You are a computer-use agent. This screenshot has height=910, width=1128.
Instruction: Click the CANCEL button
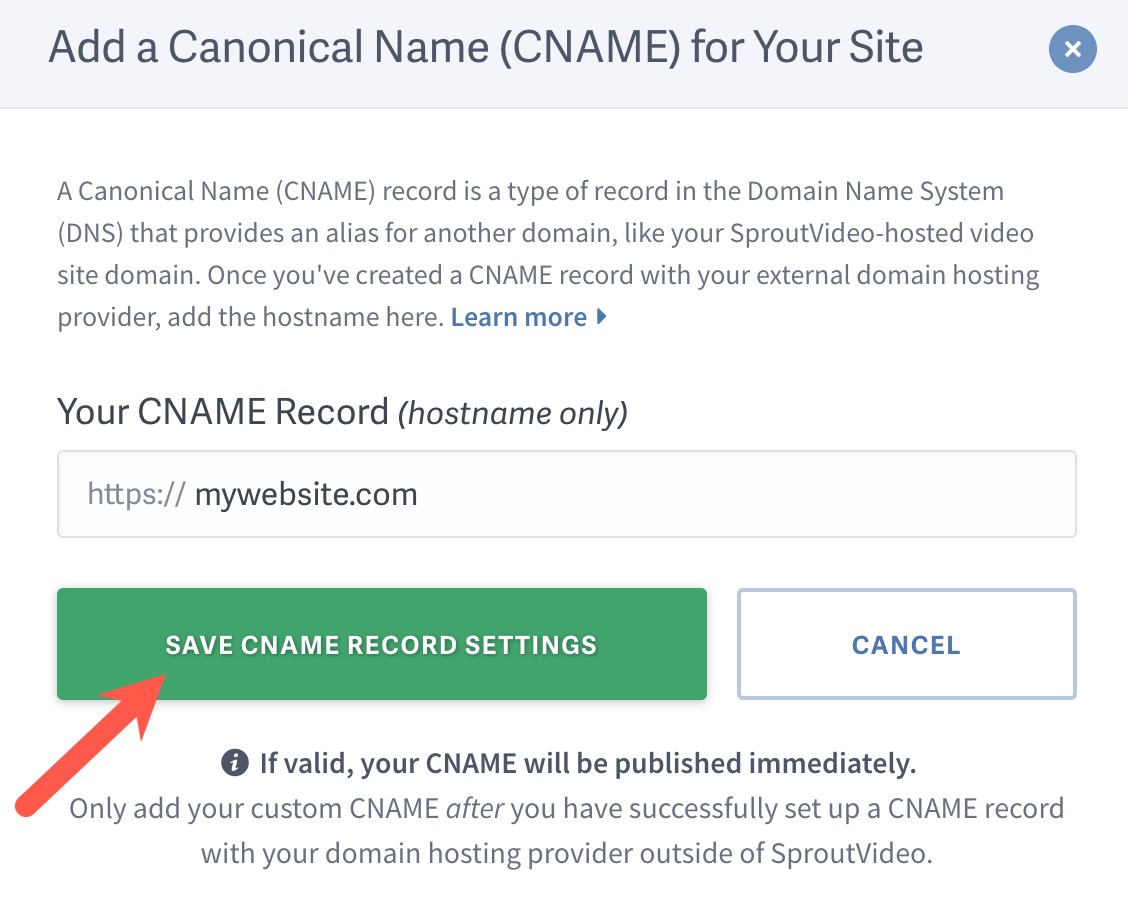(x=906, y=644)
